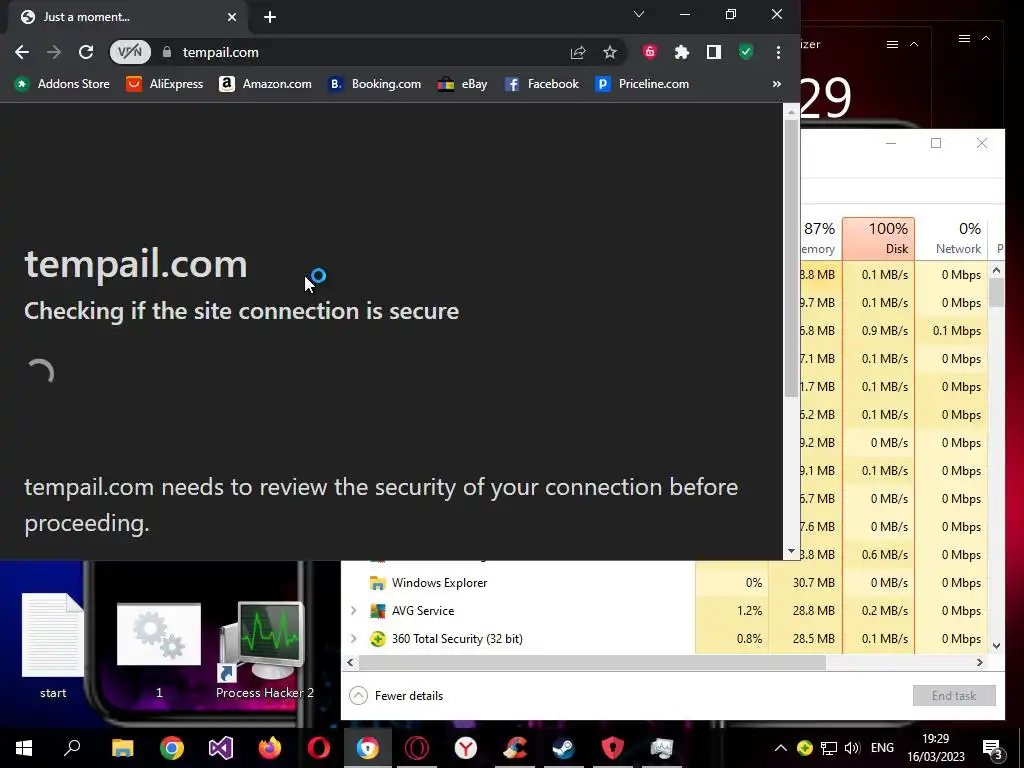Open File Explorer from the taskbar
Image resolution: width=1024 pixels, height=768 pixels.
tap(122, 748)
